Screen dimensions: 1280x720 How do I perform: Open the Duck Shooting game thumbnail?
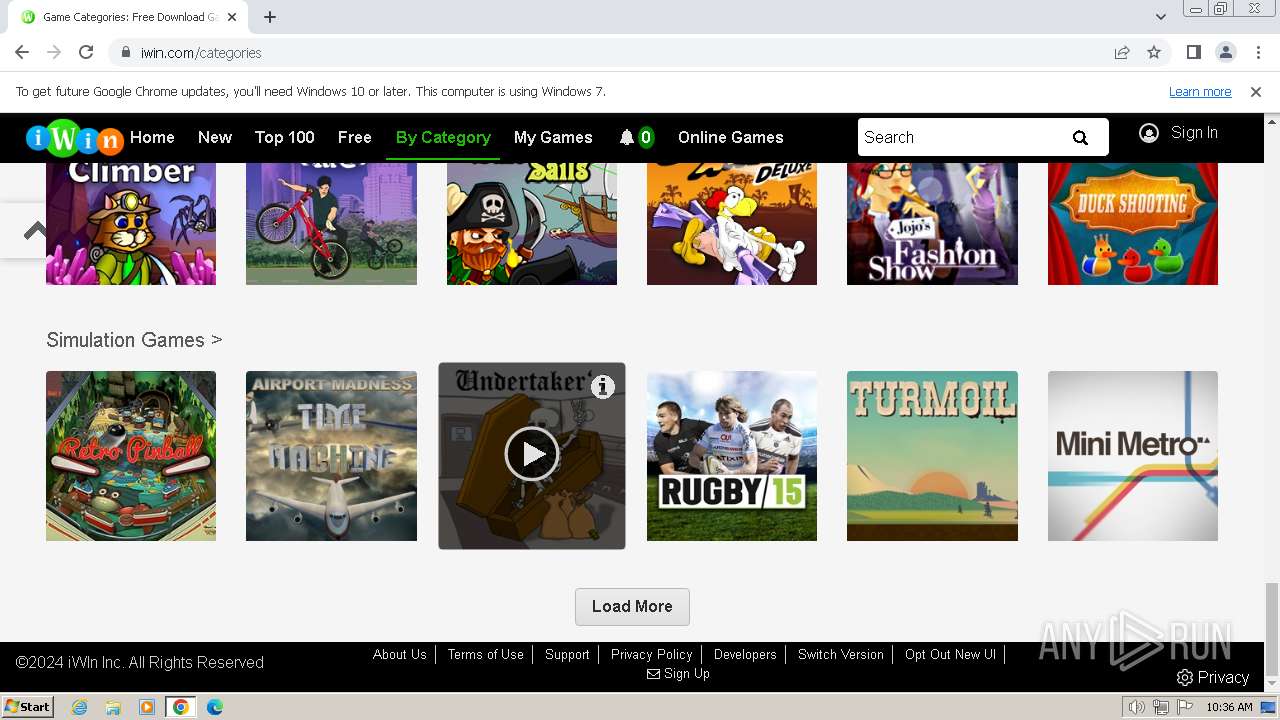pyautogui.click(x=1133, y=224)
